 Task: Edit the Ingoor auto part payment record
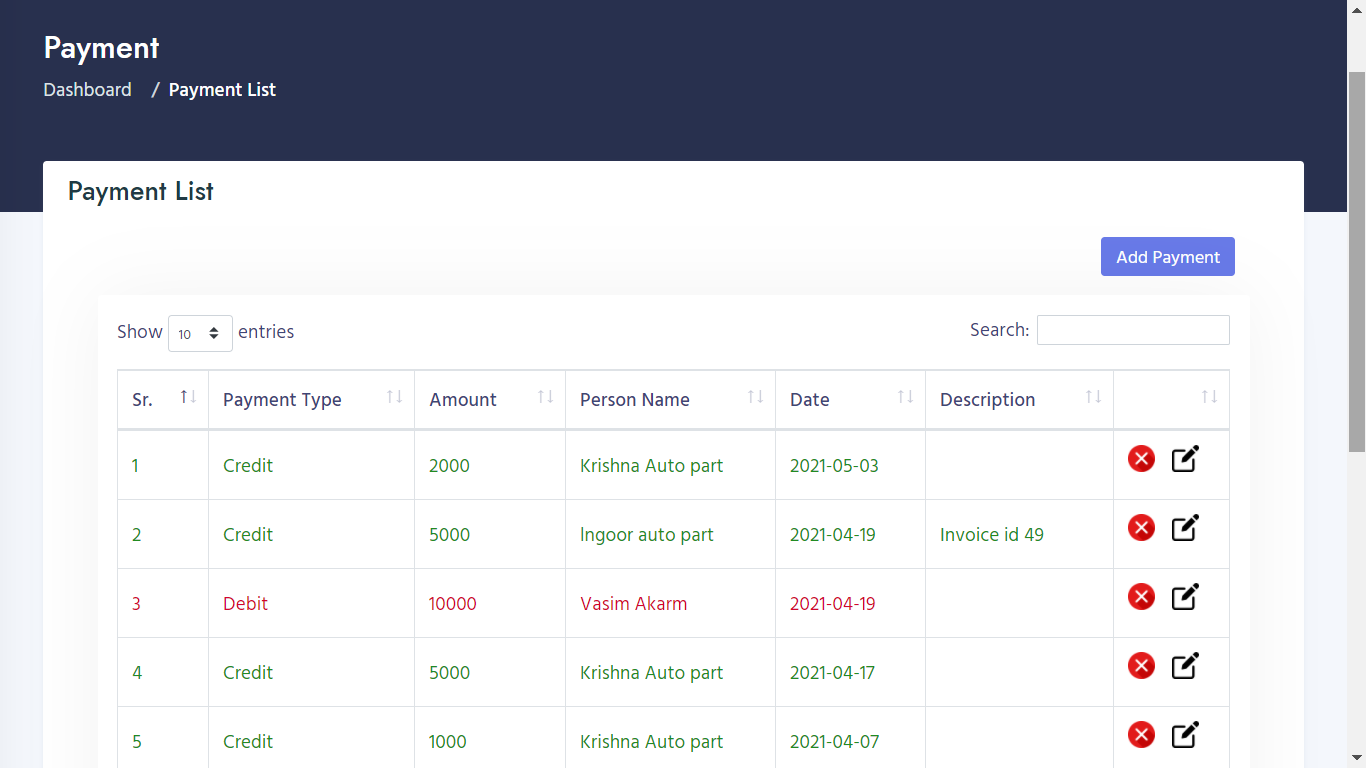(1185, 527)
